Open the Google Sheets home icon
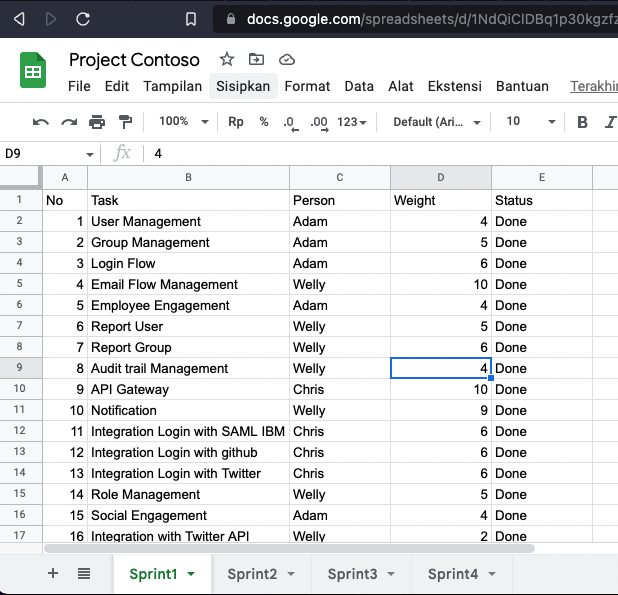Viewport: 618px width, 595px height. click(x=34, y=71)
